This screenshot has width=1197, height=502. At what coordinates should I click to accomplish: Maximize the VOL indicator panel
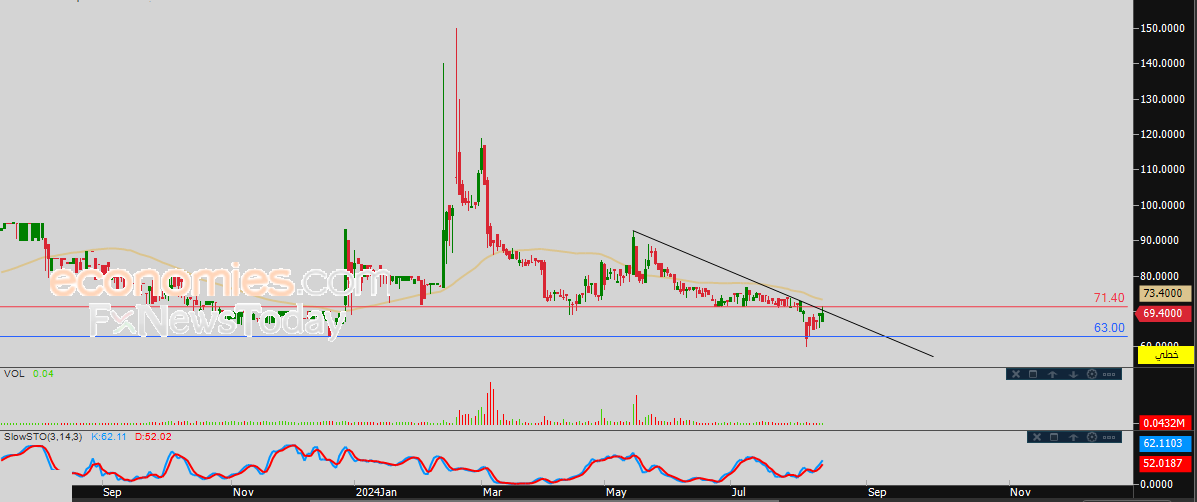[1033, 374]
